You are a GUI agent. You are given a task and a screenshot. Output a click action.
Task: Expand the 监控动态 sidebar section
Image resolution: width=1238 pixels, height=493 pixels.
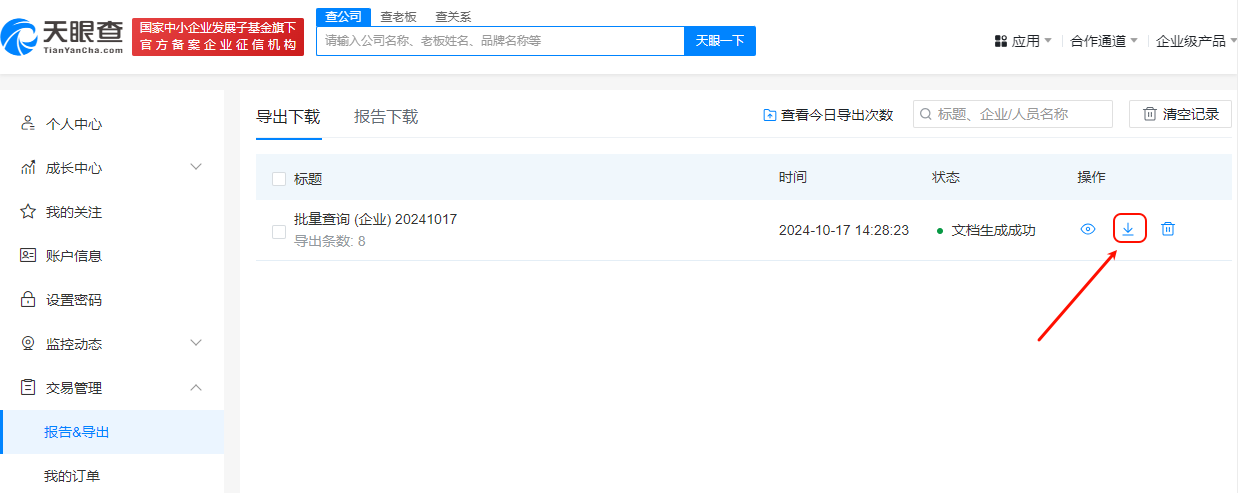[196, 343]
